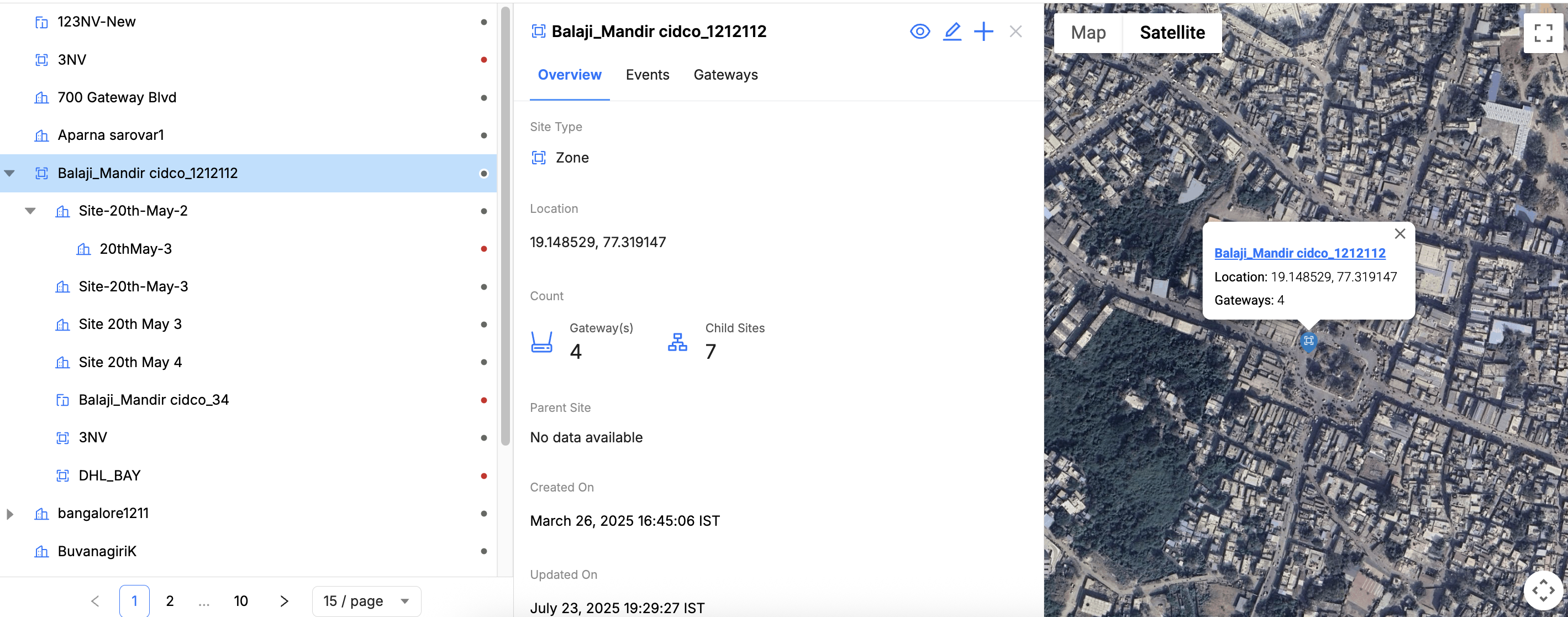
Task: Go to page 2 of the list
Action: coord(170,601)
